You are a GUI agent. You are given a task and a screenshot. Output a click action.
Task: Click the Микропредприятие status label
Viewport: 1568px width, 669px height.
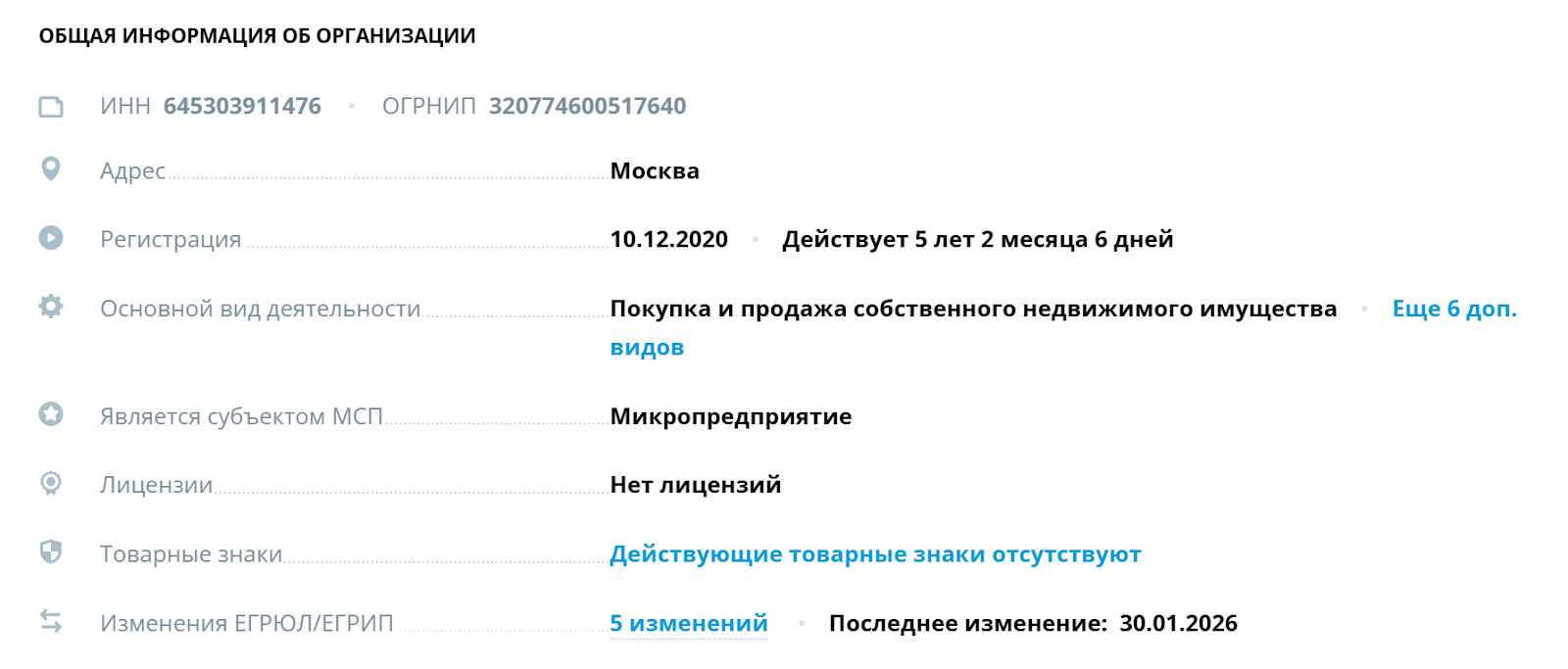[731, 415]
